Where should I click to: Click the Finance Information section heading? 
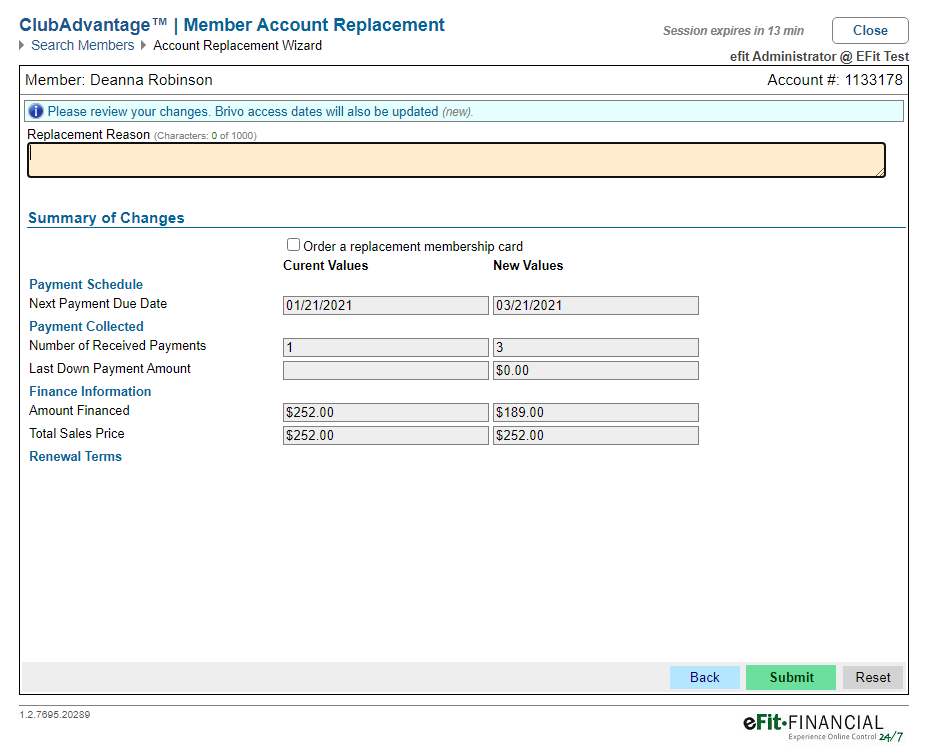tap(90, 392)
